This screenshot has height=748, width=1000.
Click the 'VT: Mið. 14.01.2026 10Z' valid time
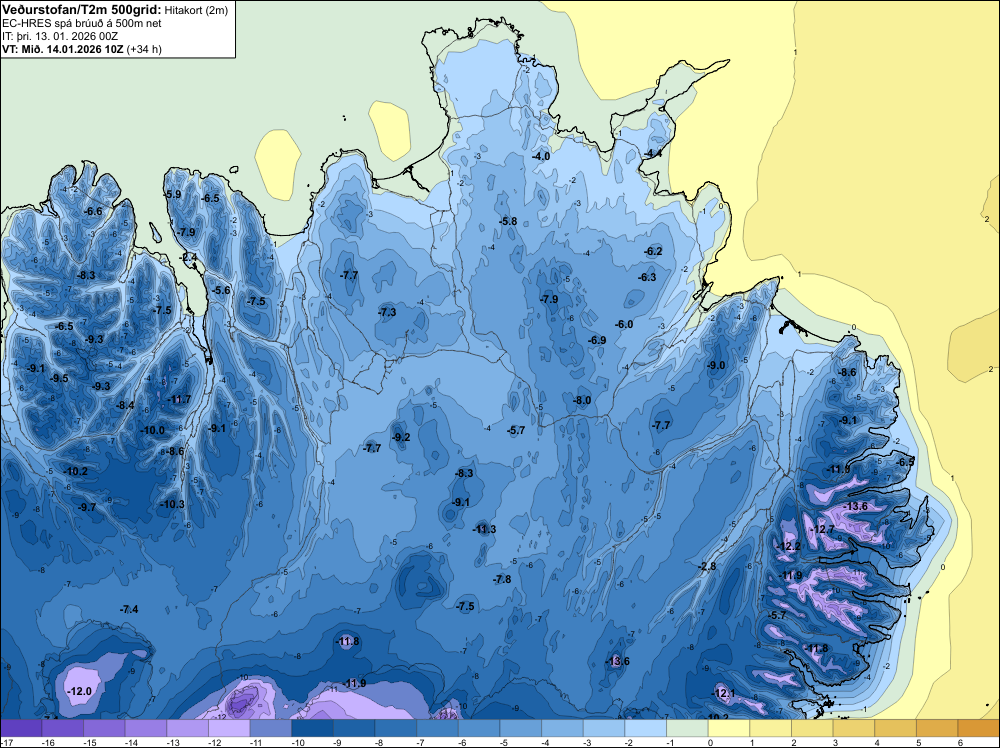coord(62,49)
